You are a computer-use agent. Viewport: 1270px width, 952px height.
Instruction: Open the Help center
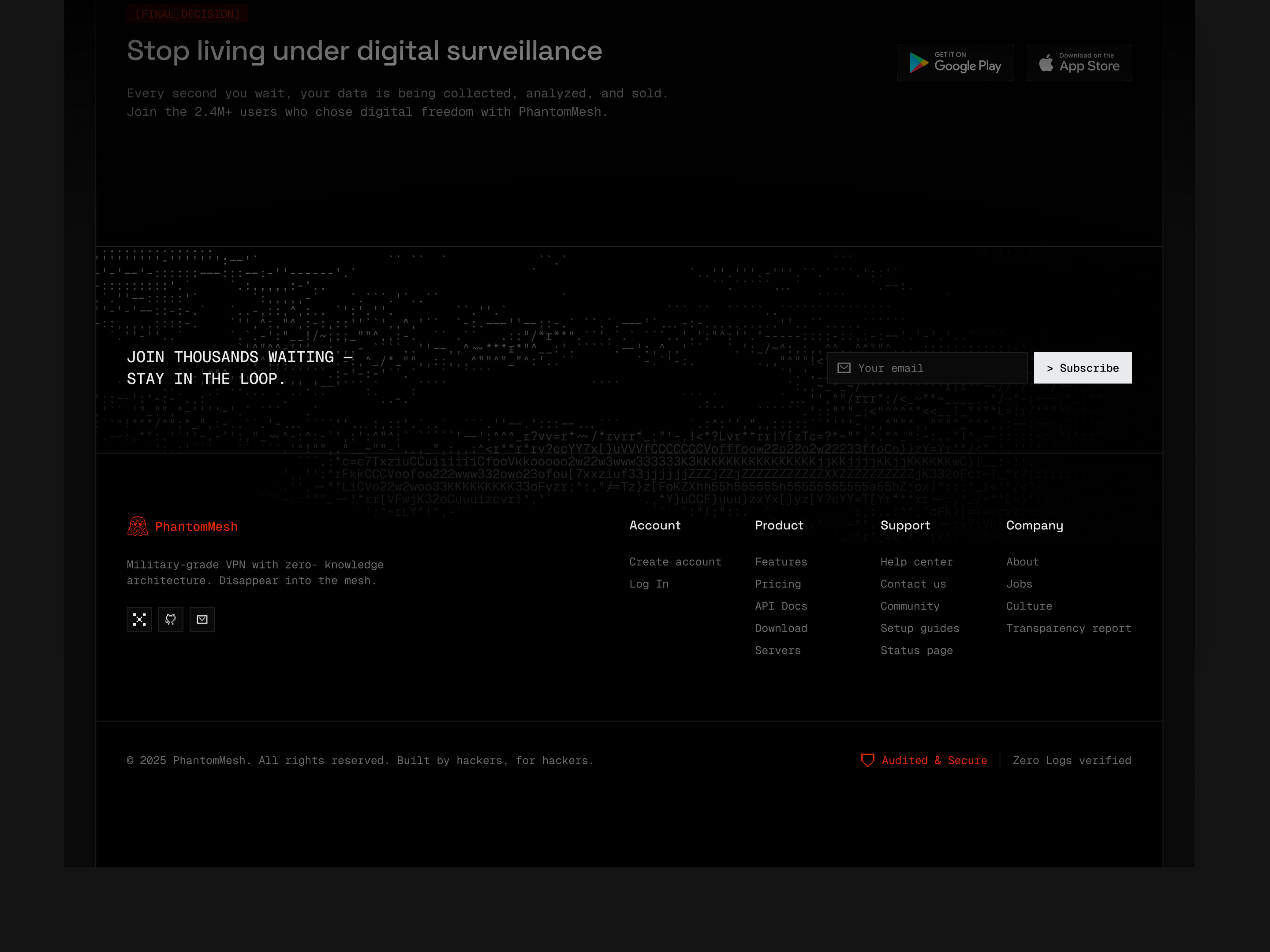pos(916,562)
